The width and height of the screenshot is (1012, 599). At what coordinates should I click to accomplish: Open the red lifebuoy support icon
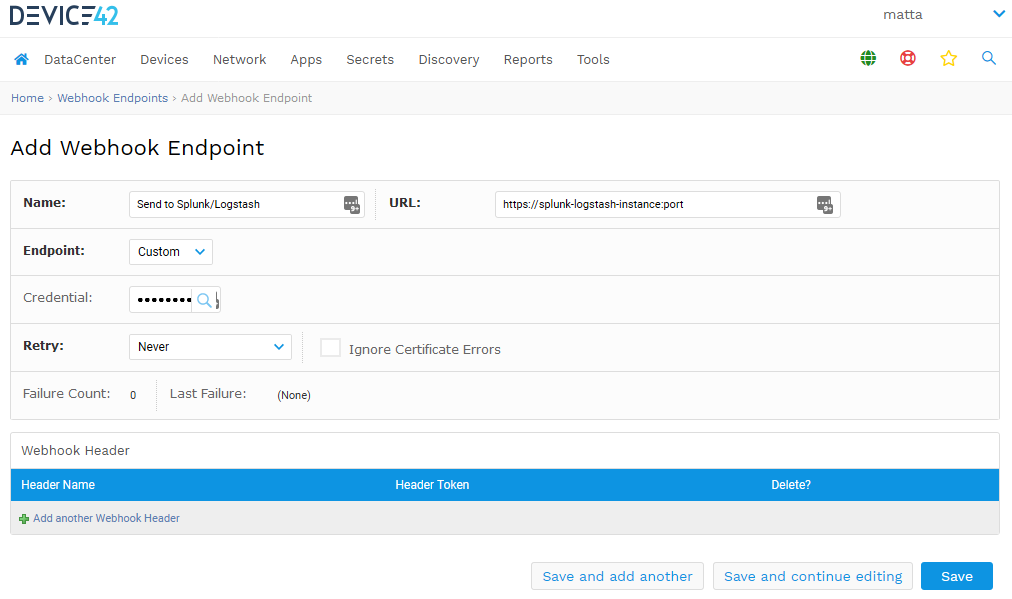point(907,58)
